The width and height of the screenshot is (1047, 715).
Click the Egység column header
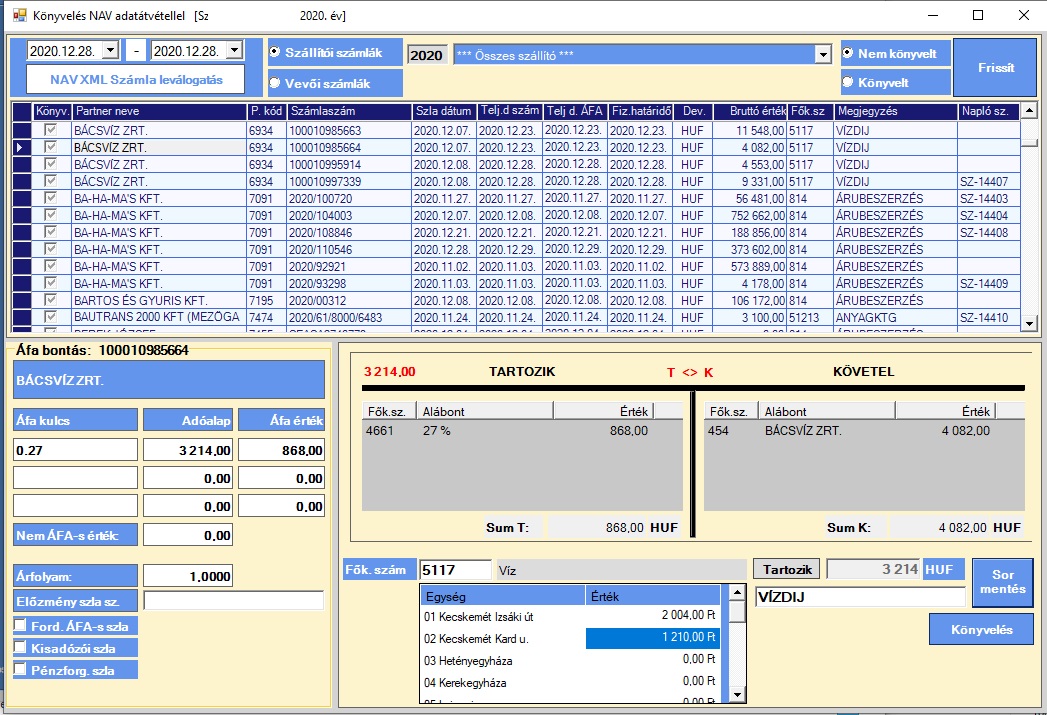click(x=503, y=596)
